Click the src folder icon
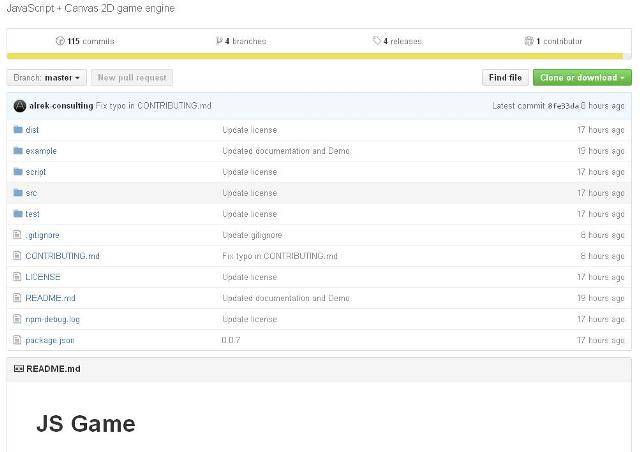This screenshot has width=640, height=452. click(x=17, y=193)
